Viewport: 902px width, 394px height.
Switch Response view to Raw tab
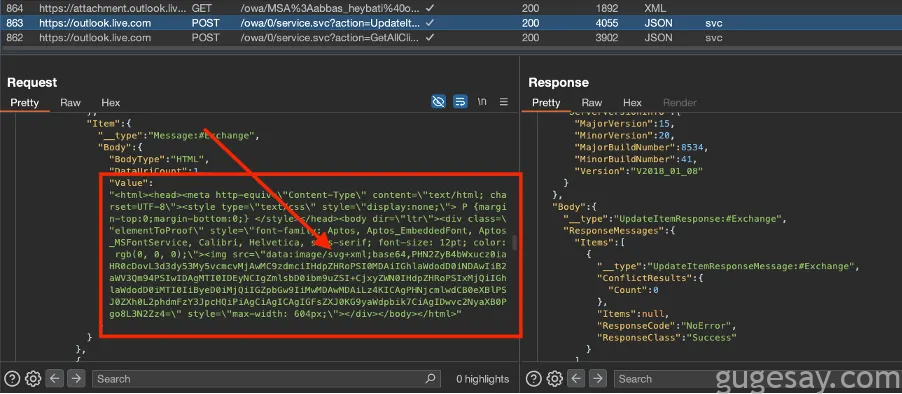click(591, 102)
